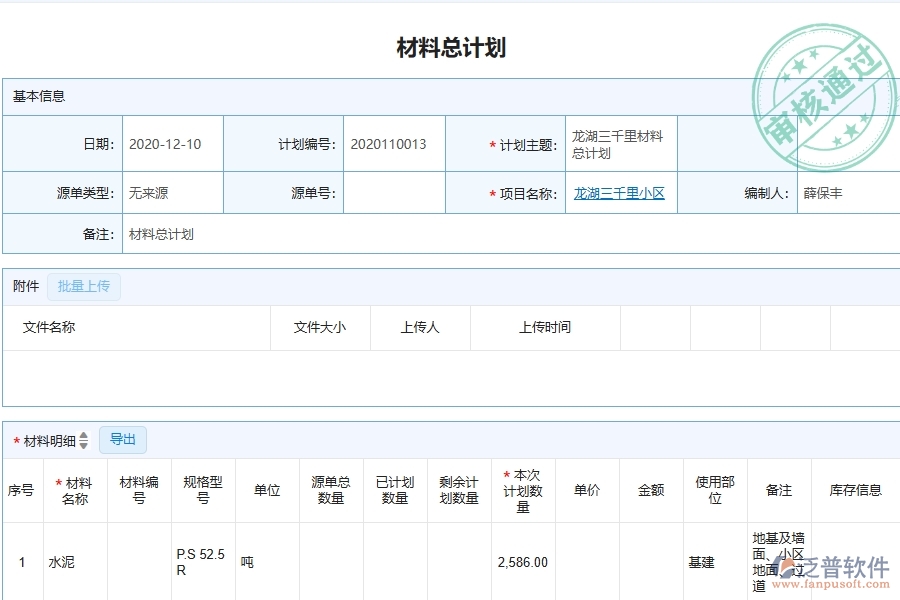Select the 计划主题 field 龙湖三千里材料总计划
900x600 pixels.
tap(622, 143)
